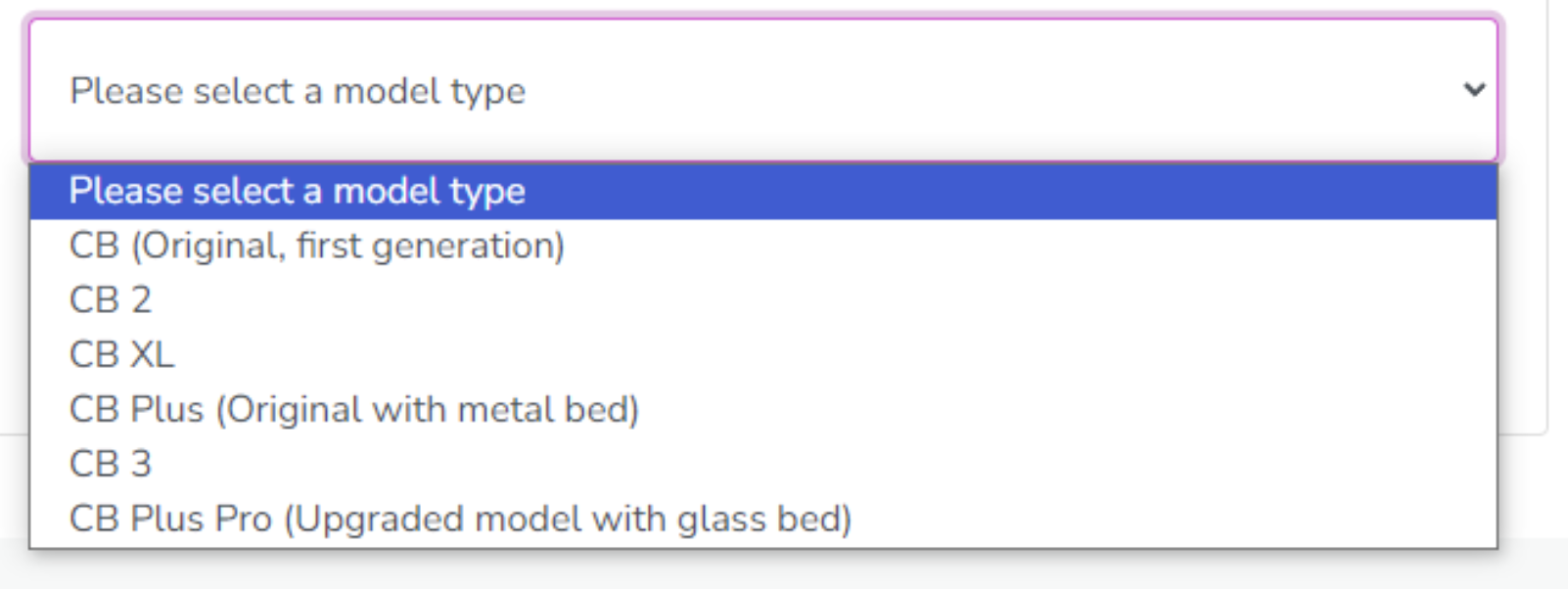Collapse the model type dropdown via its arrow
This screenshot has height=589, width=1568.
coord(1474,90)
